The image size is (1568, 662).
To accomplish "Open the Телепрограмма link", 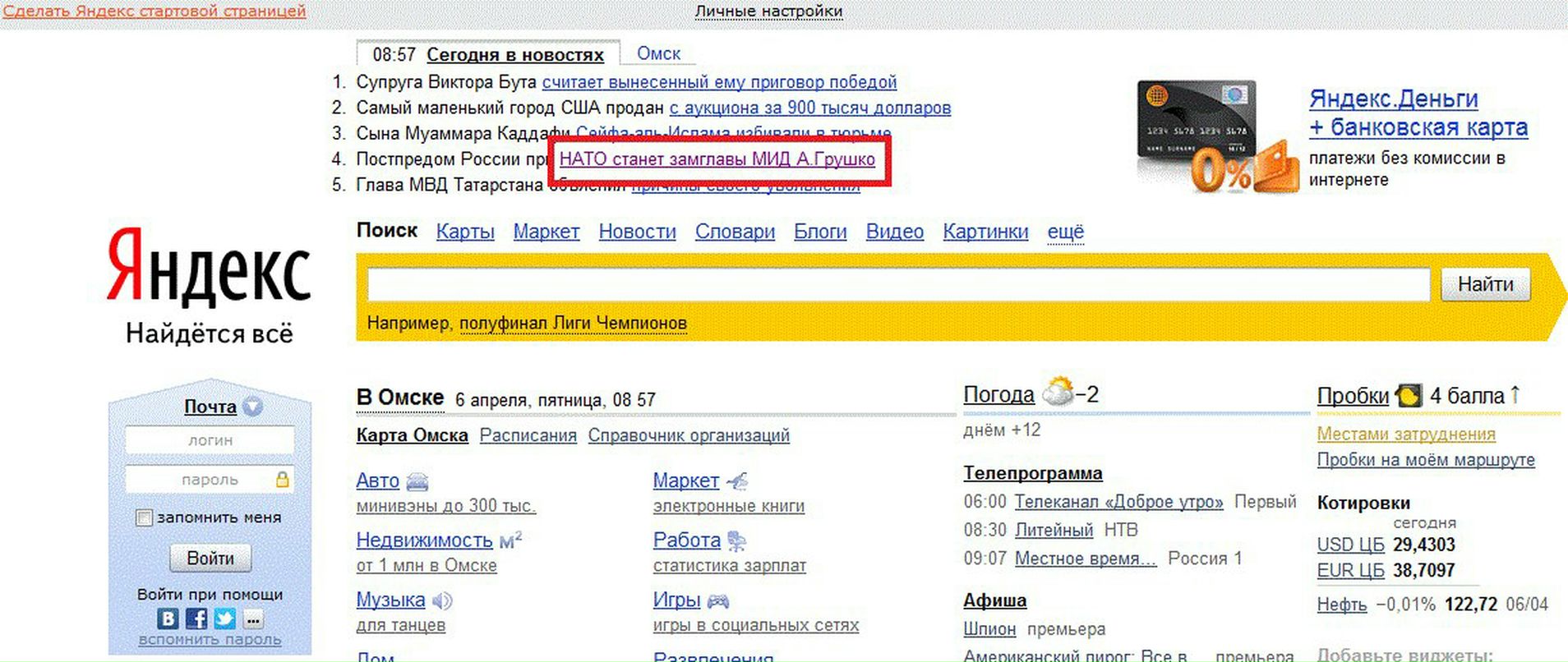I will click(x=1033, y=473).
